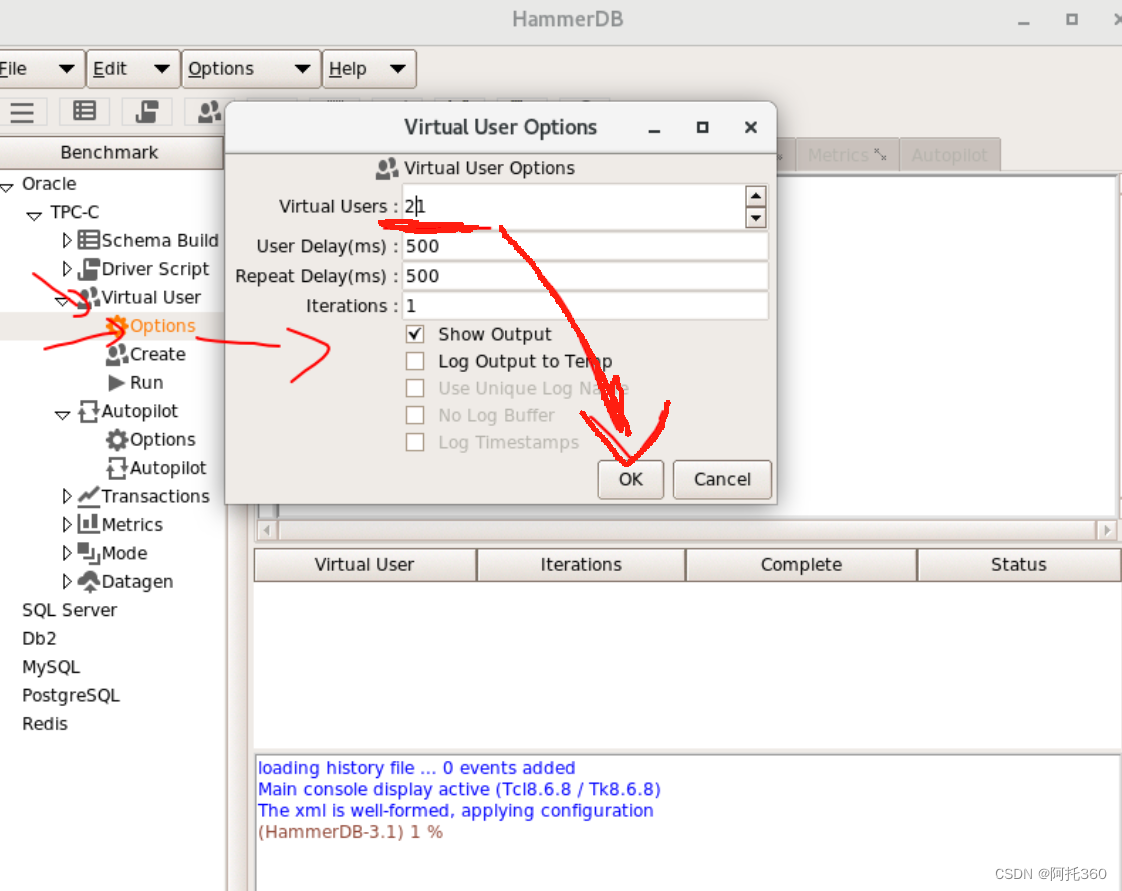1122x891 pixels.
Task: Click the Status column header
Action: (x=1019, y=565)
